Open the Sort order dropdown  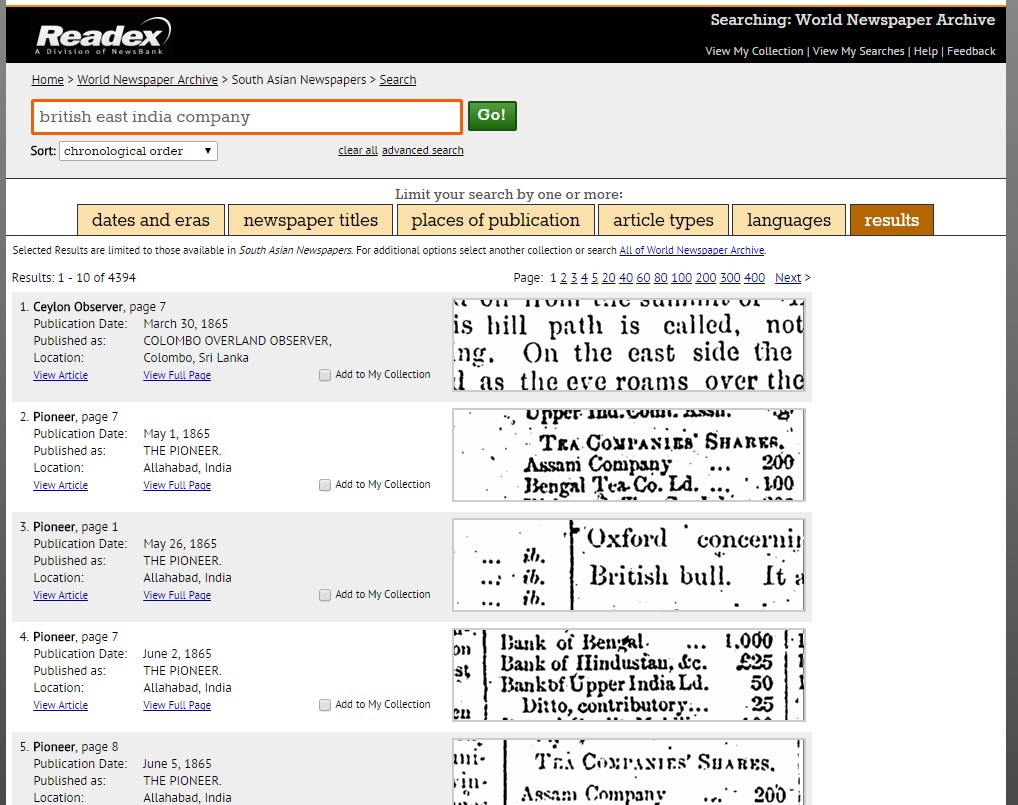click(138, 151)
